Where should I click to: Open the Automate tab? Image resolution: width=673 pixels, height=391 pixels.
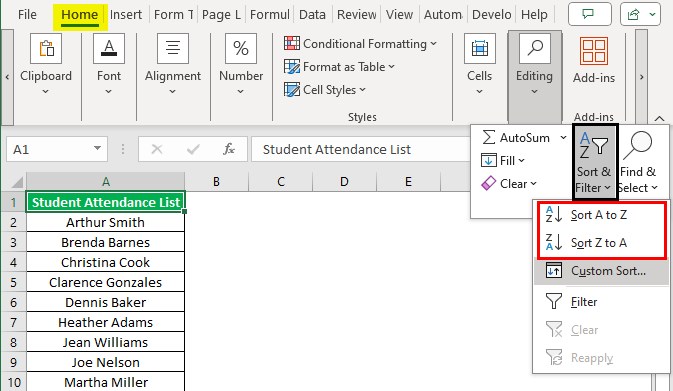[443, 15]
